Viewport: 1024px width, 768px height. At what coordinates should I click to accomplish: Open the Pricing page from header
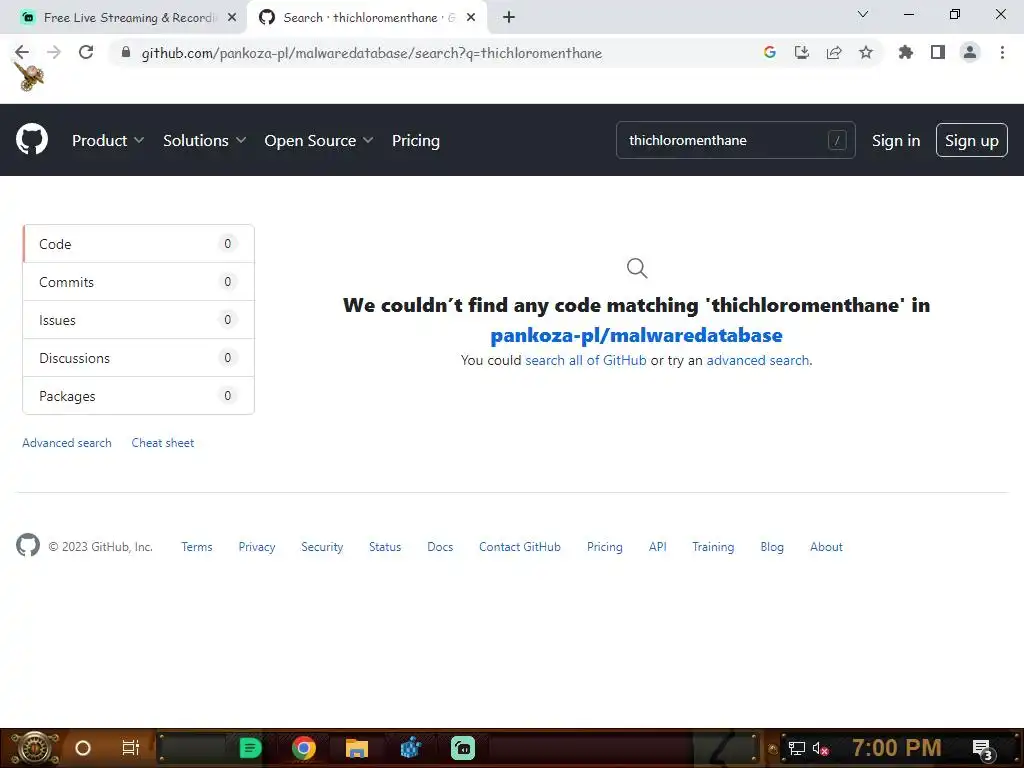(x=416, y=140)
